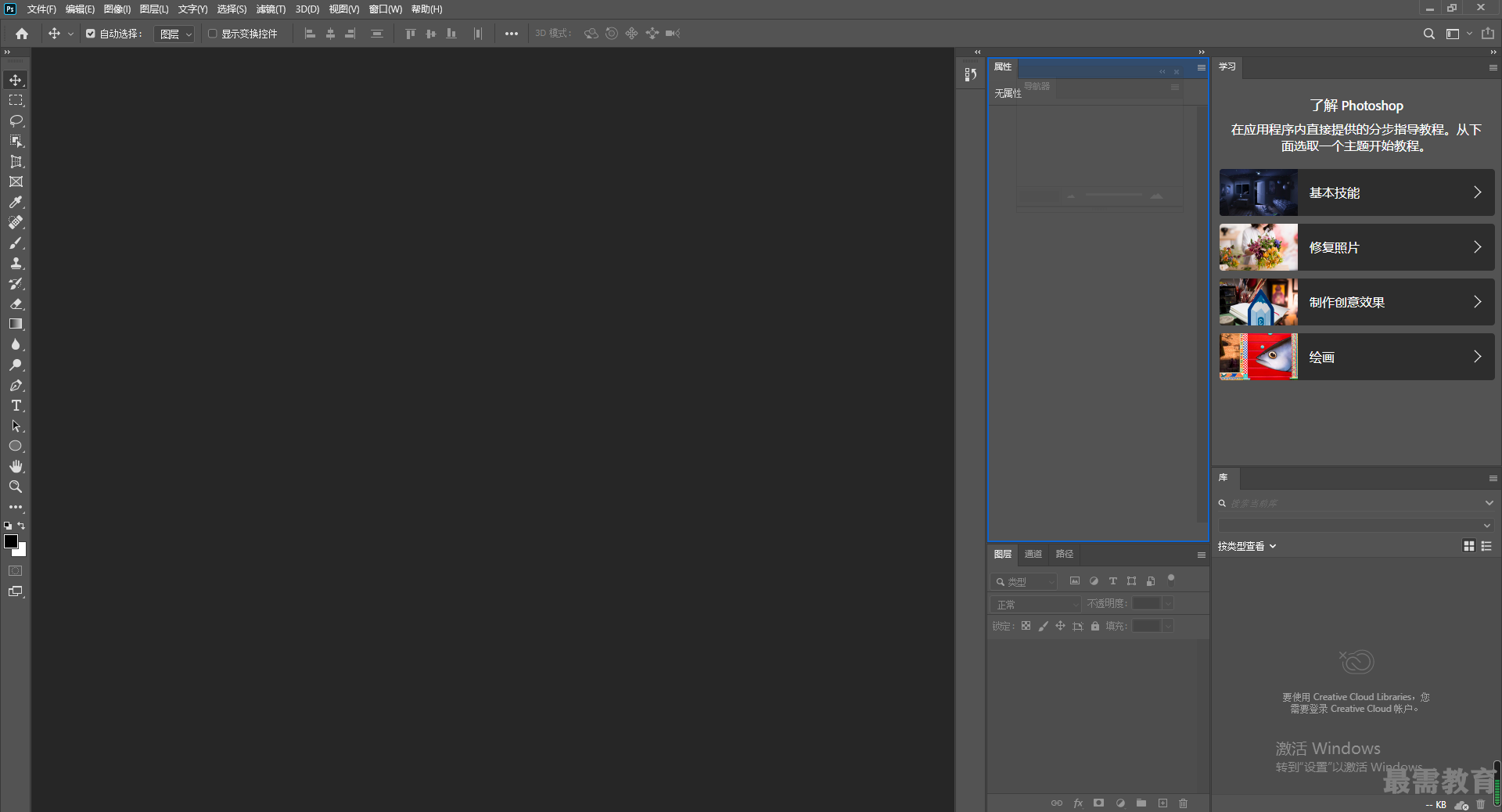This screenshot has width=1502, height=812.
Task: Select the Eraser tool
Action: [16, 304]
